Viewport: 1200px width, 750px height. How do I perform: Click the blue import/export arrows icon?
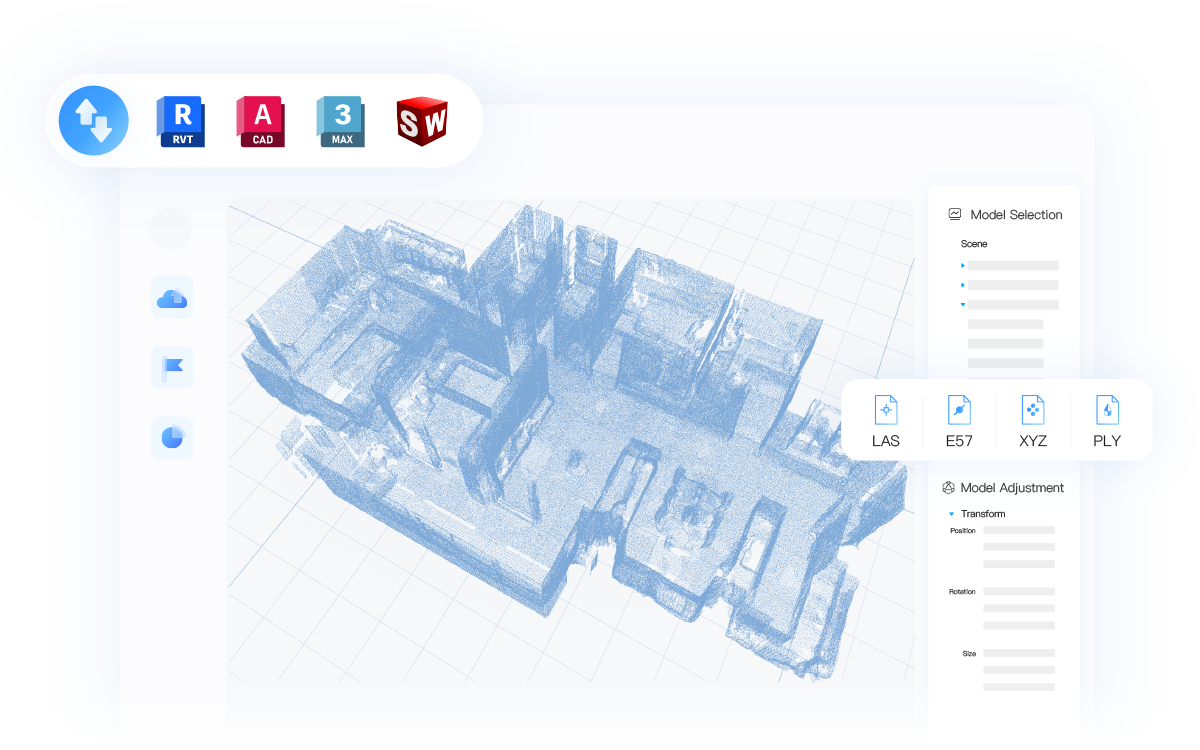(x=94, y=121)
